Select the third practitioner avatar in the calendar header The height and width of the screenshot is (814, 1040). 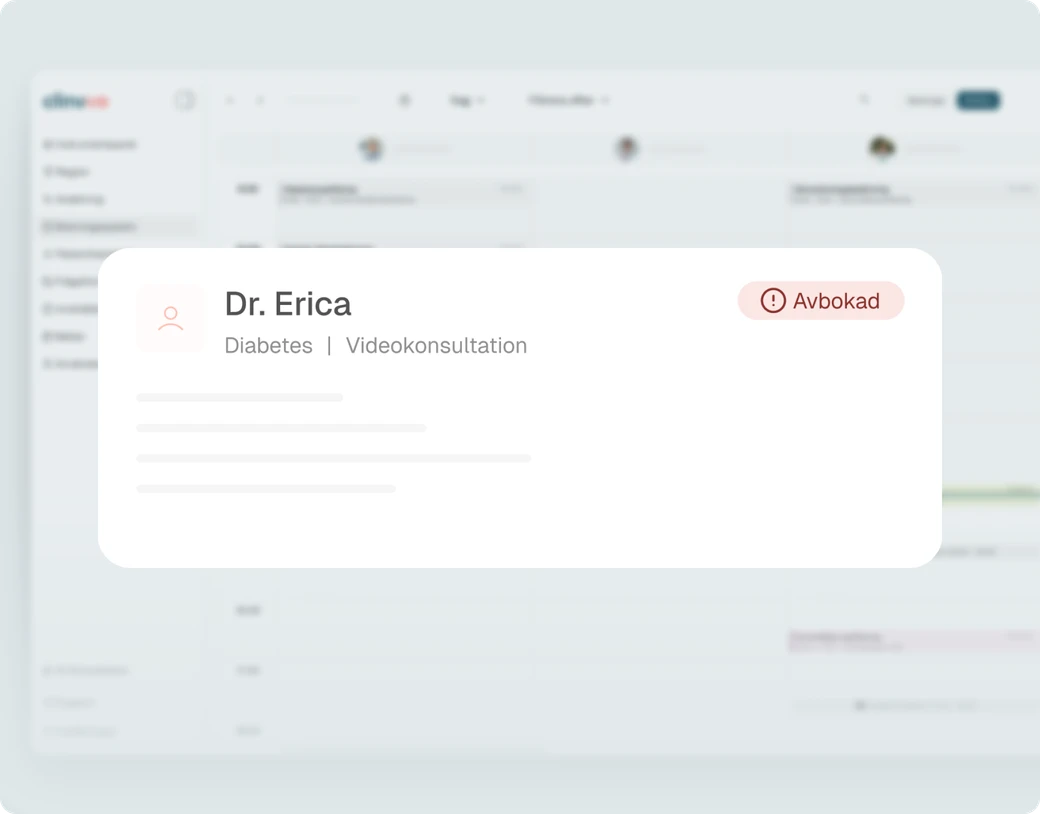point(881,147)
